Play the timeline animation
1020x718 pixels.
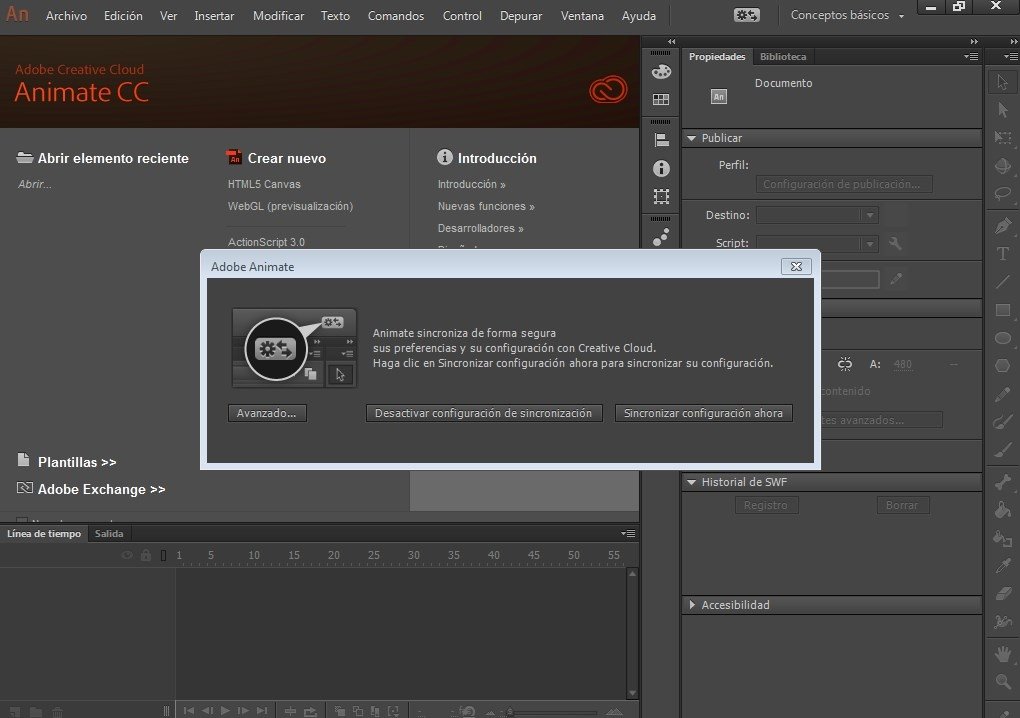(225, 711)
